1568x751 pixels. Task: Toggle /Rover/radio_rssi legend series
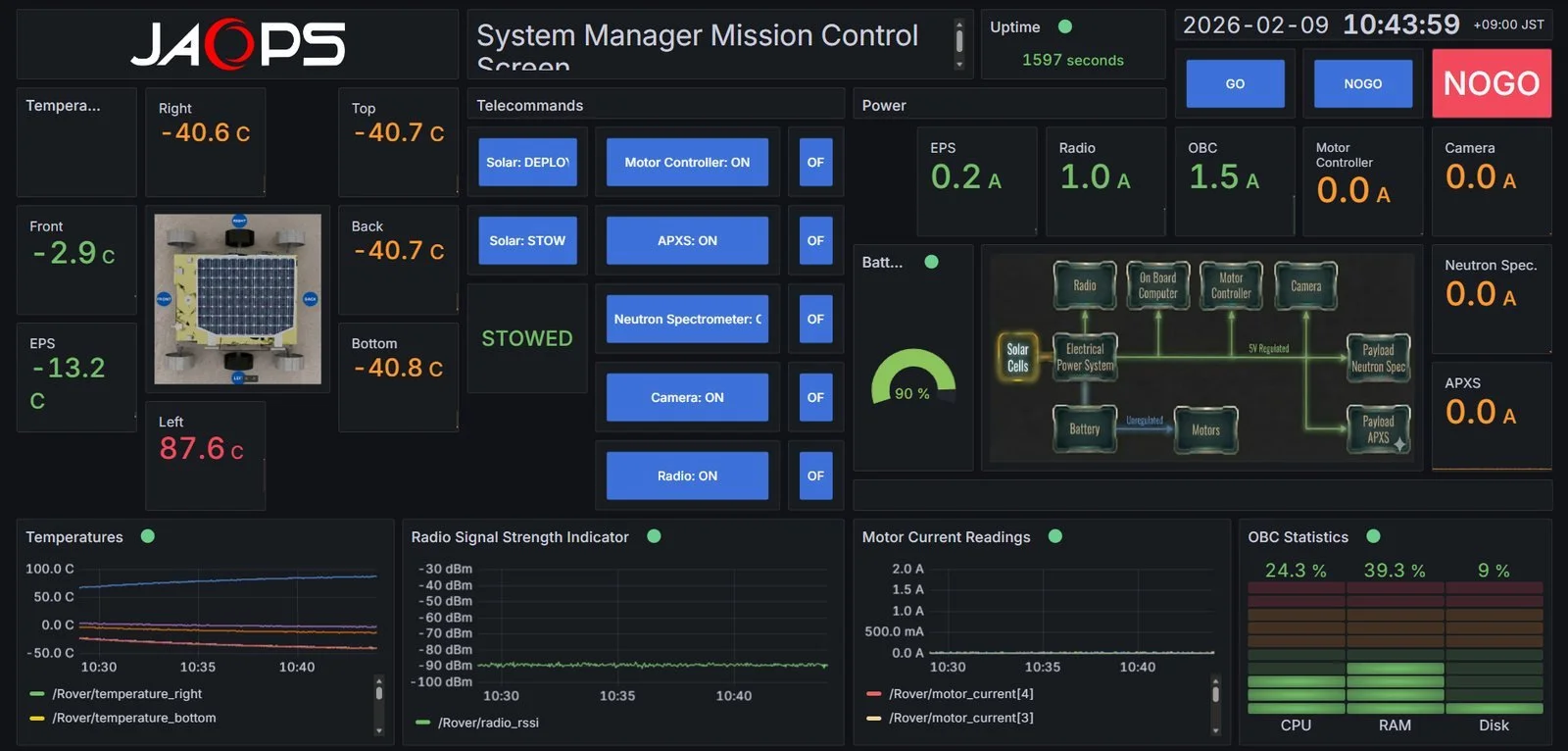pos(488,723)
